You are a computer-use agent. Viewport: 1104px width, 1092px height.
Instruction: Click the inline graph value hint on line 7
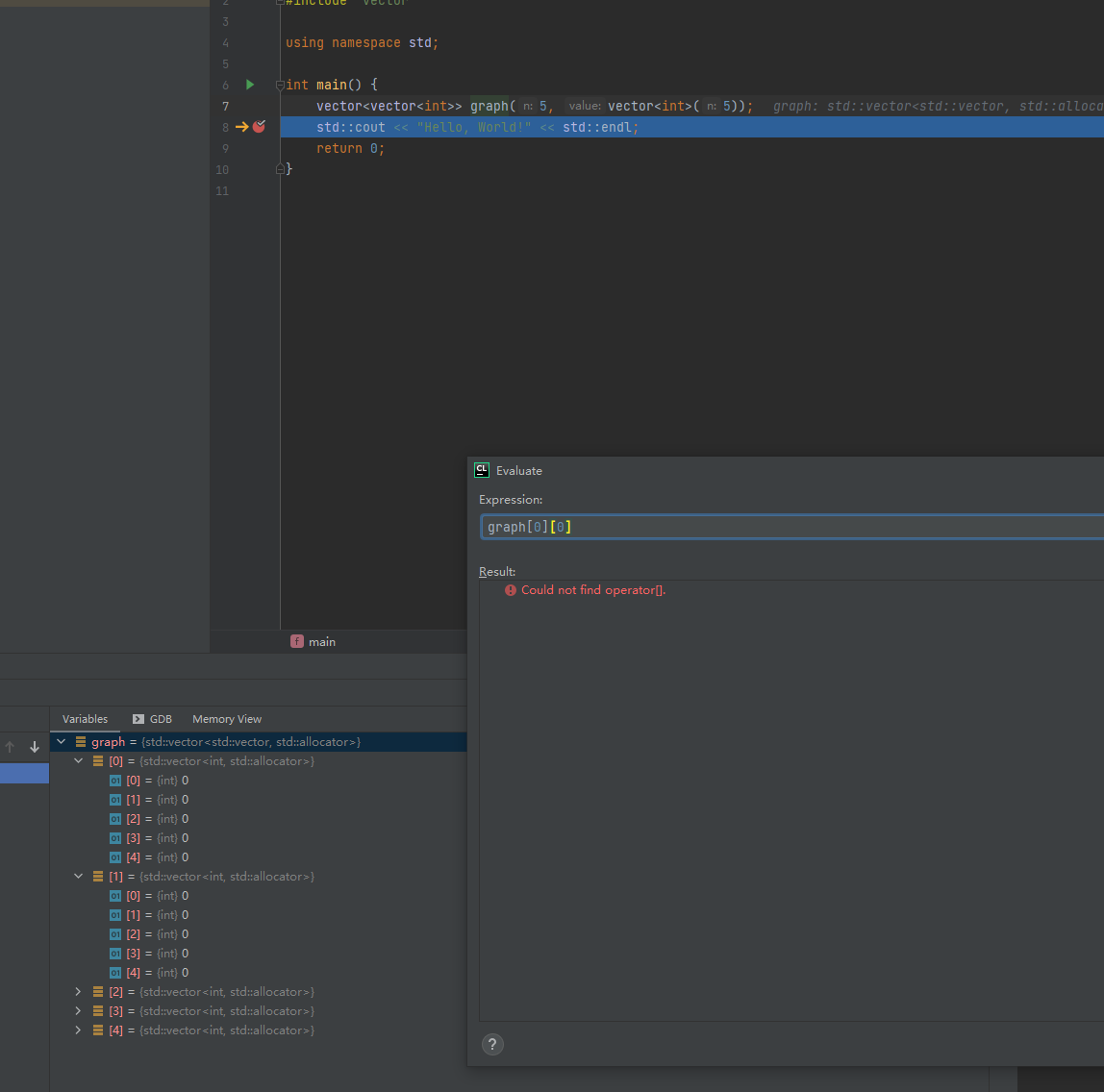tap(938, 107)
